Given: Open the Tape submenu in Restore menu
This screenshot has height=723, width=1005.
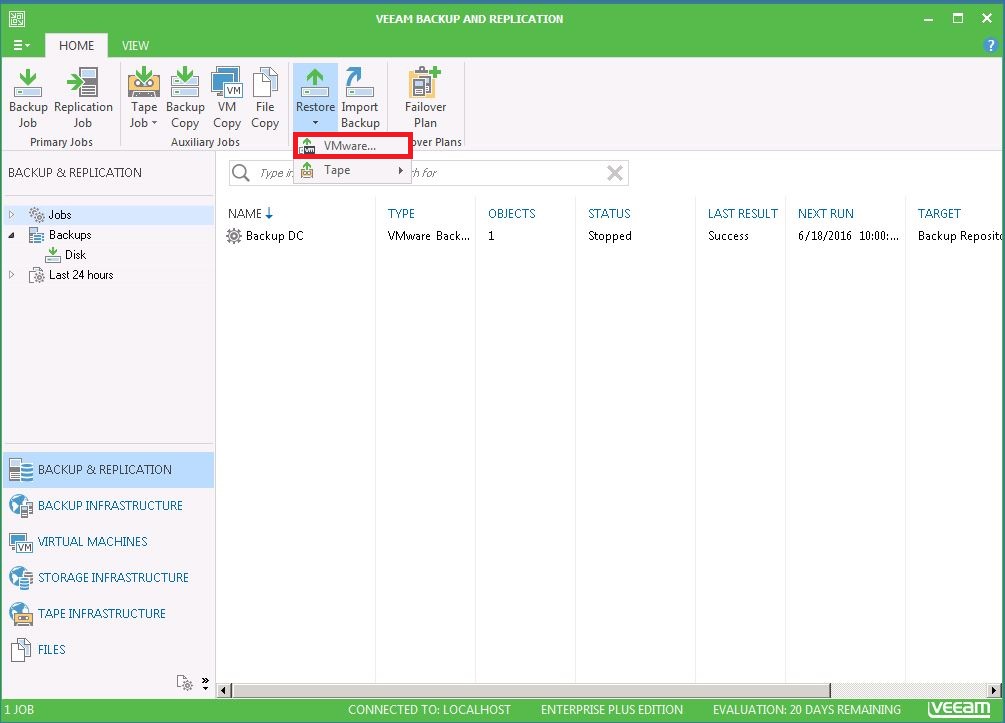Looking at the screenshot, I should 352,170.
